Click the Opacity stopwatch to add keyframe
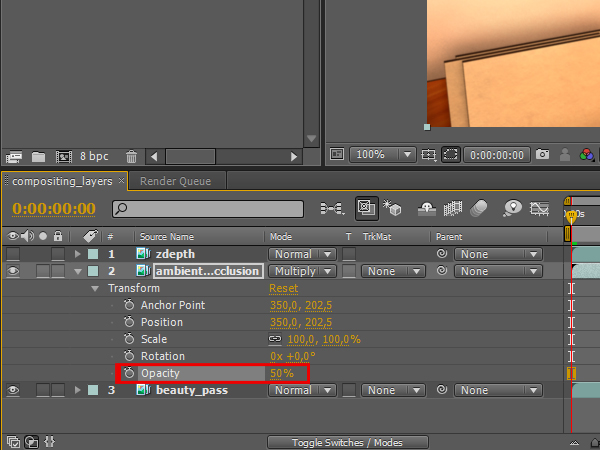The image size is (600, 450). 129,373
